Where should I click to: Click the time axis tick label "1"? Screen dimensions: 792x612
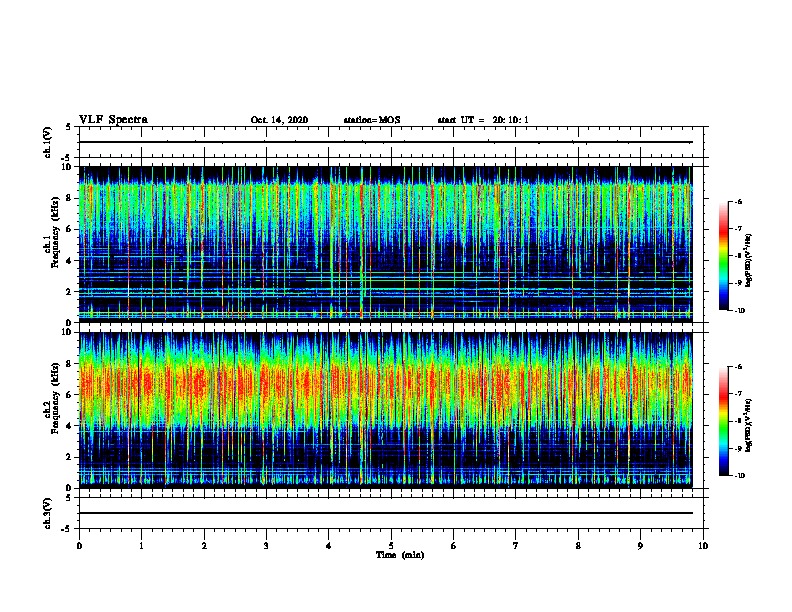tap(141, 545)
